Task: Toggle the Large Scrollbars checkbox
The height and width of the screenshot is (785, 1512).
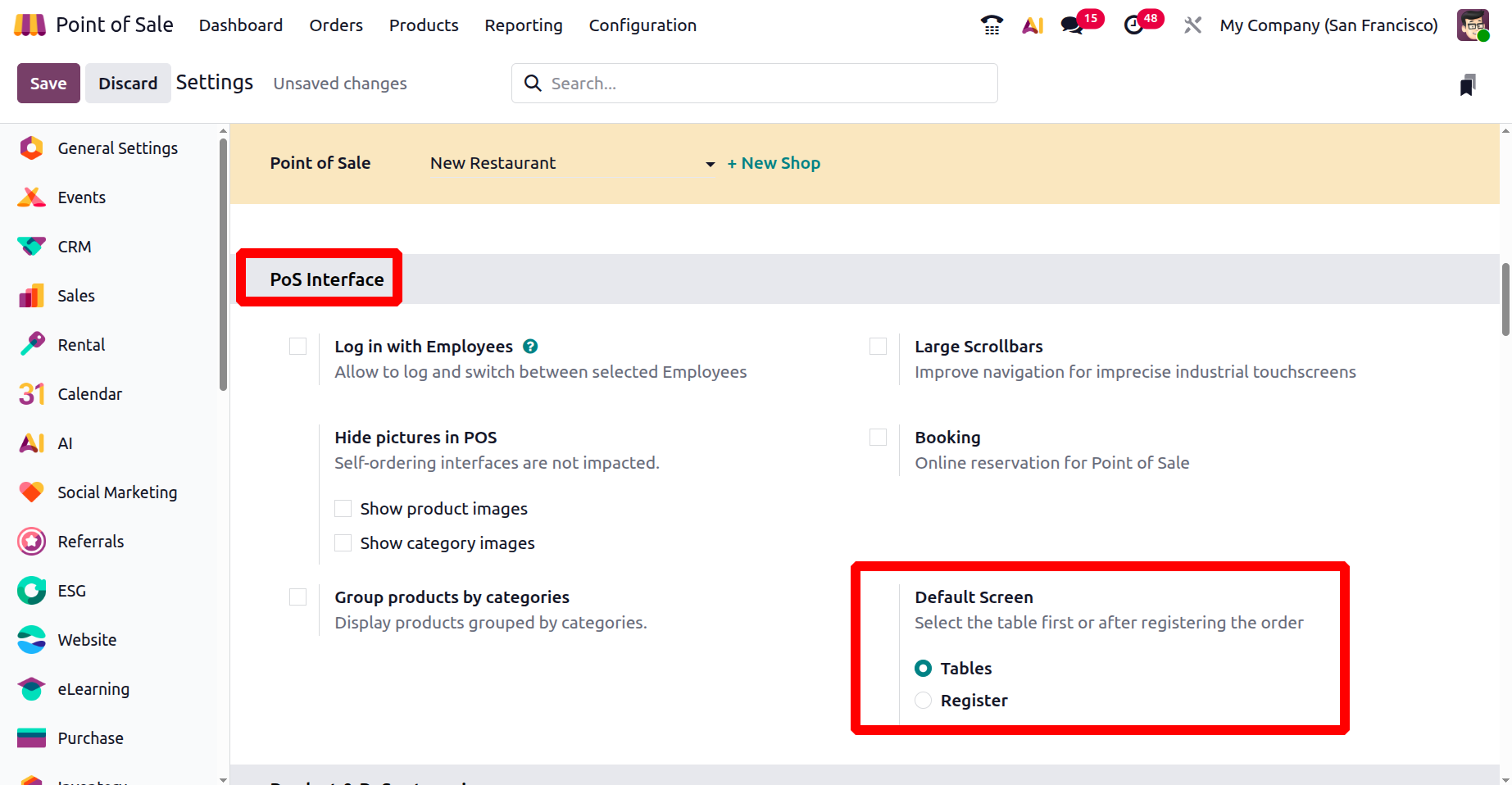Action: pyautogui.click(x=879, y=347)
